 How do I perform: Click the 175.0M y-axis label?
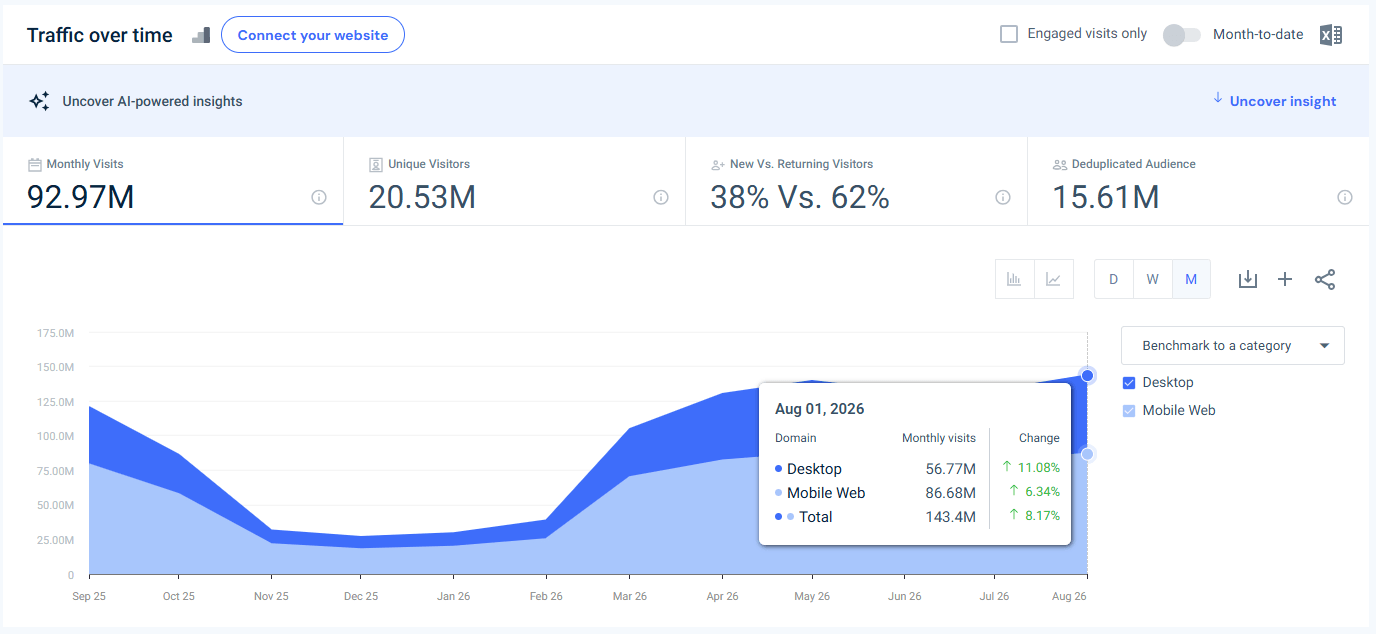click(x=55, y=333)
